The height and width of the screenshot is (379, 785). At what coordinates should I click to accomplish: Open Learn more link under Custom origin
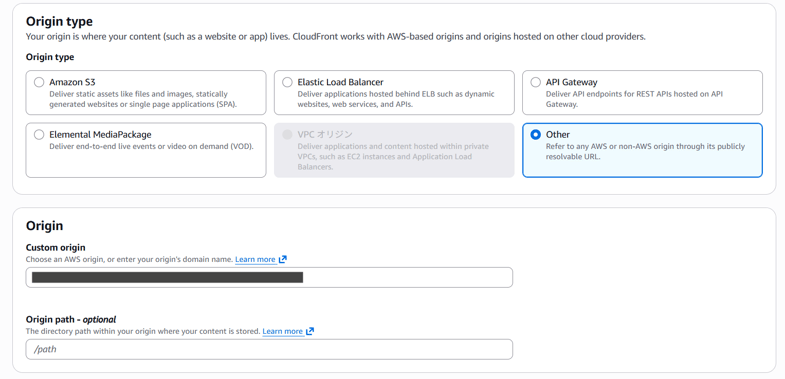pyautogui.click(x=255, y=259)
